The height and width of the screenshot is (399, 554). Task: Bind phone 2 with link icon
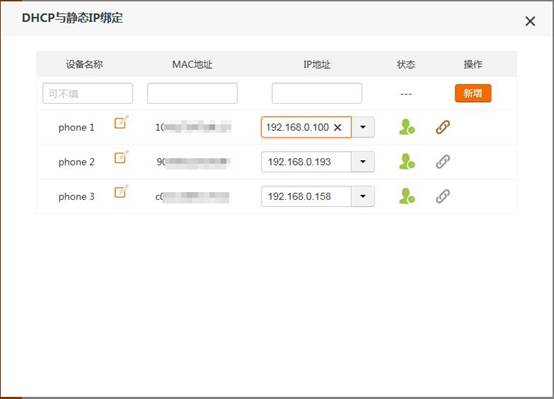click(443, 162)
